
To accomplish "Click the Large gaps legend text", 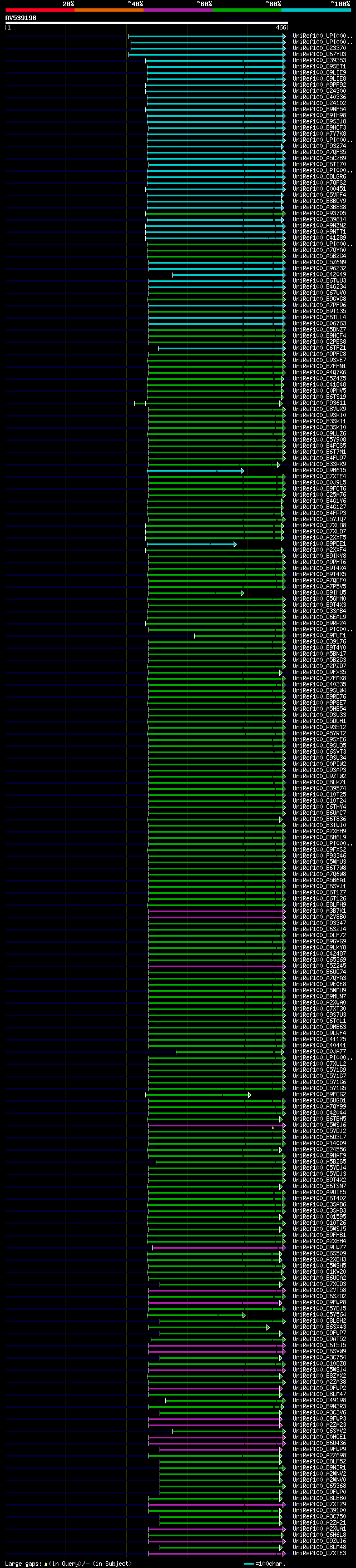I will click(x=68, y=1564).
